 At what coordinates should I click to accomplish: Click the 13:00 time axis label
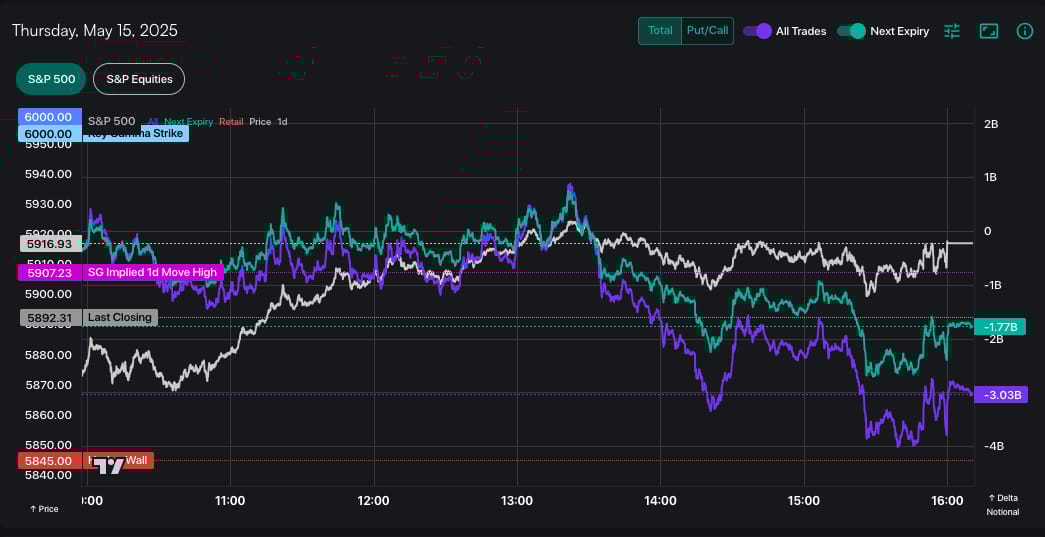click(x=517, y=500)
